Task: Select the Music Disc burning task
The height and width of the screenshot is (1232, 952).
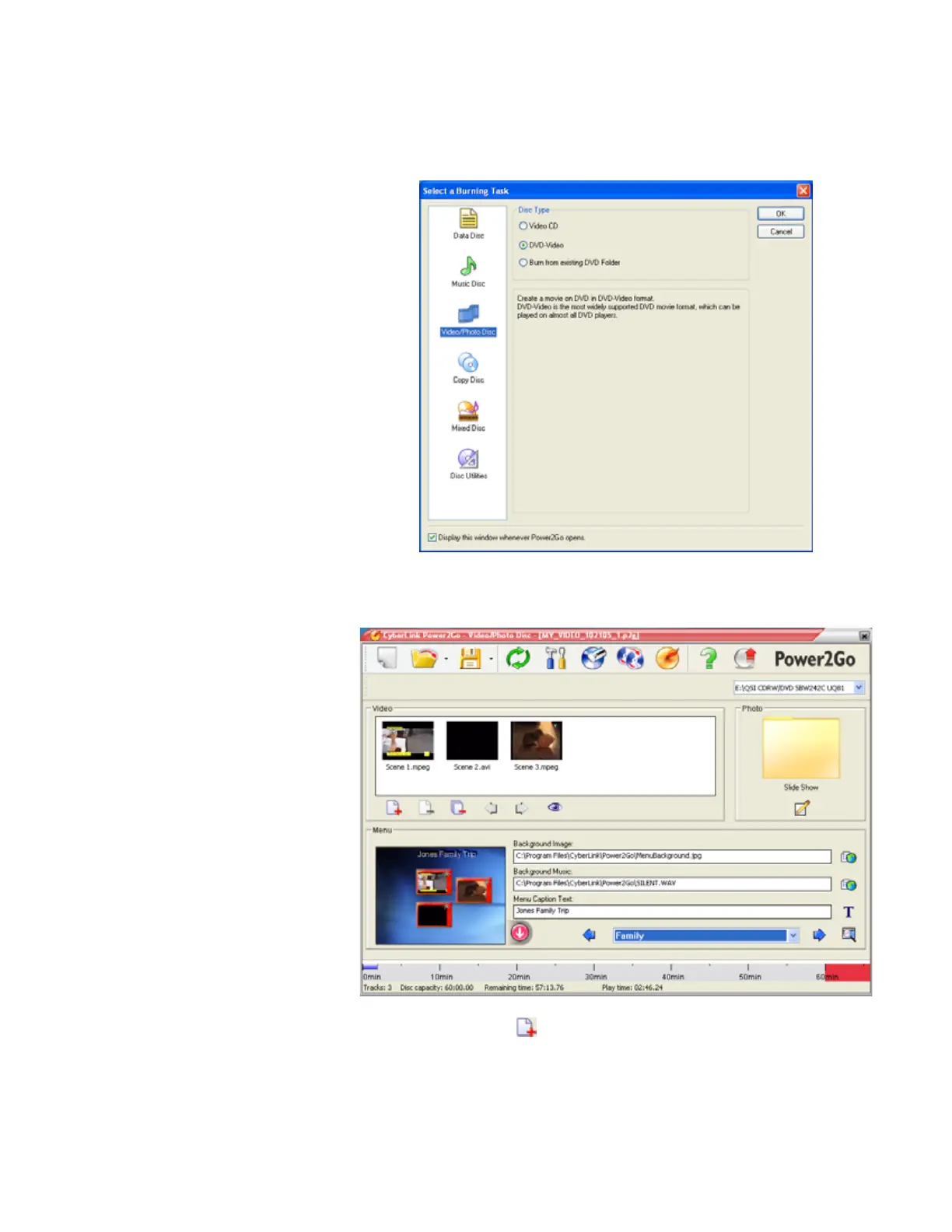Action: pos(468,272)
